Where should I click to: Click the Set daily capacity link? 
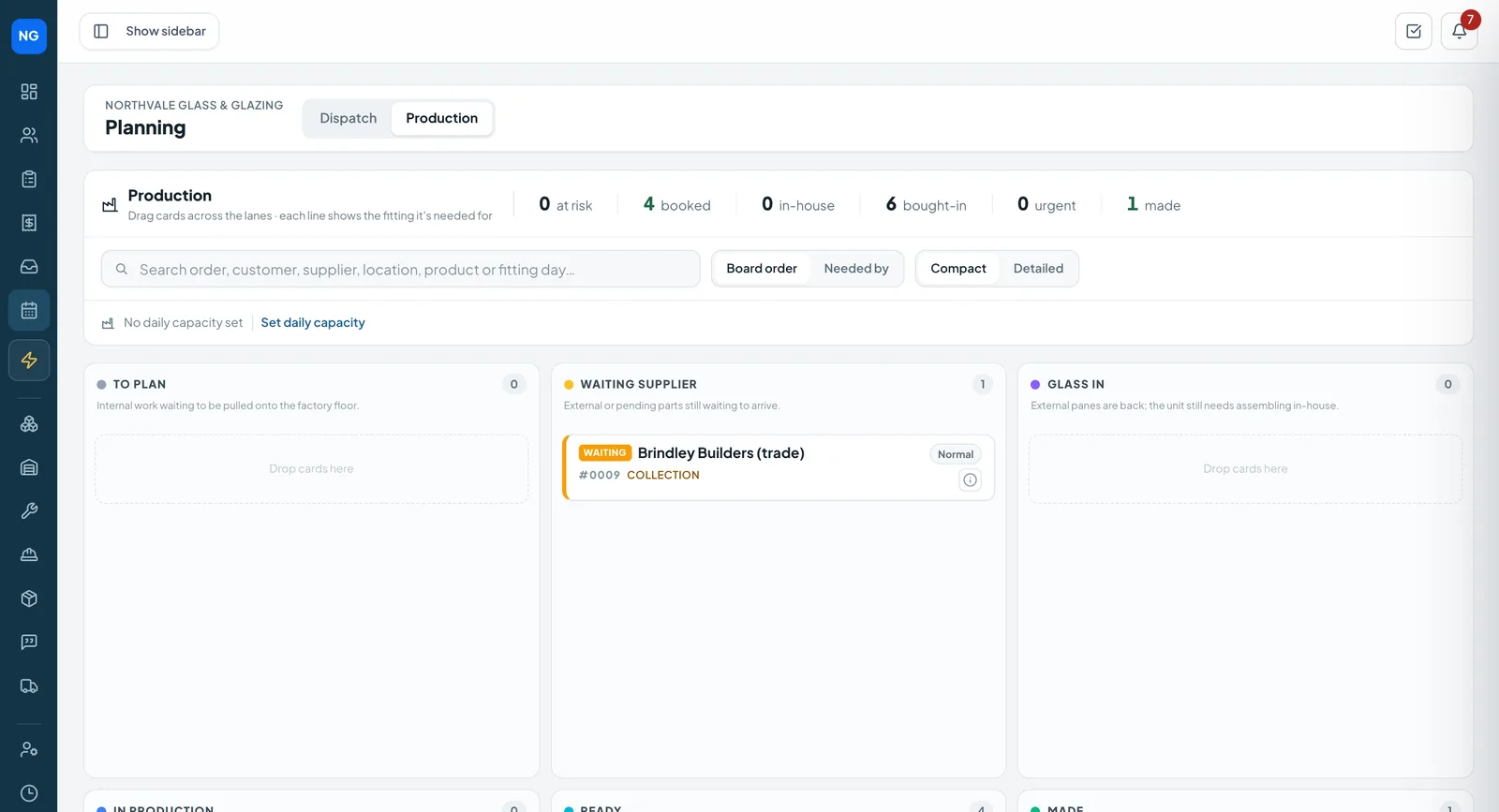313,323
